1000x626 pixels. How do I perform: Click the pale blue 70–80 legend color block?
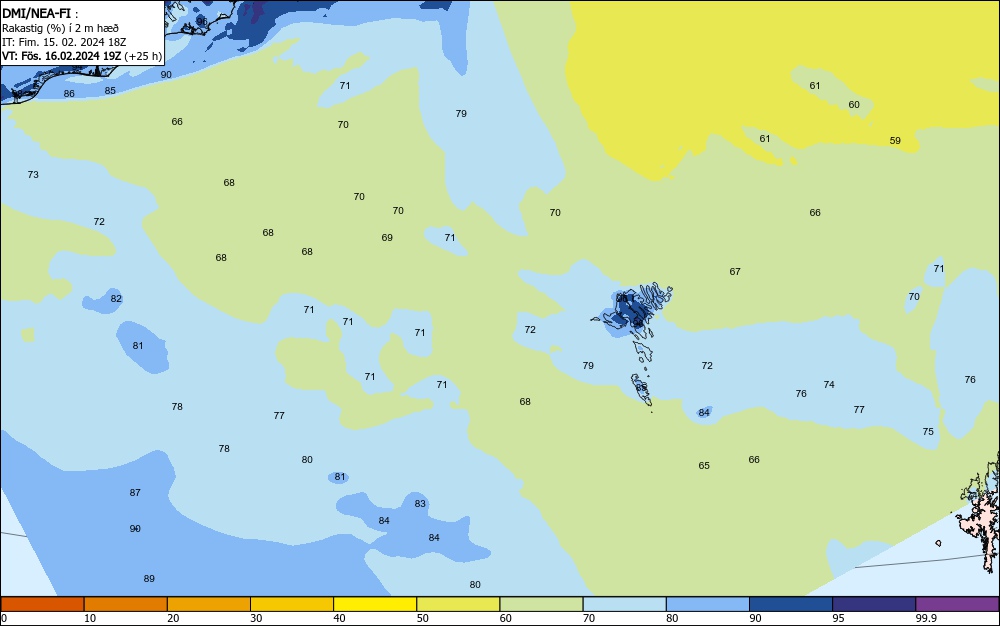point(624,604)
